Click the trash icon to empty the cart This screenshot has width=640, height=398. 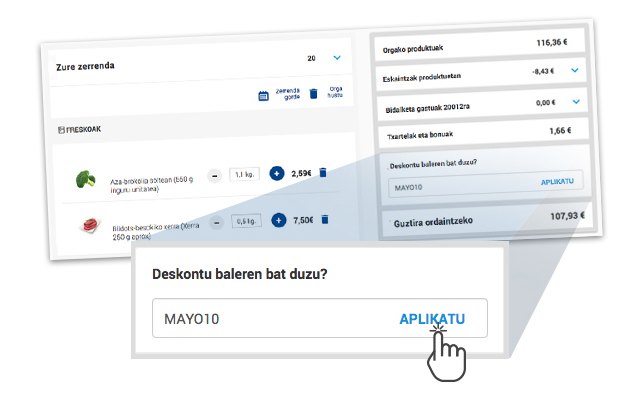tap(313, 93)
